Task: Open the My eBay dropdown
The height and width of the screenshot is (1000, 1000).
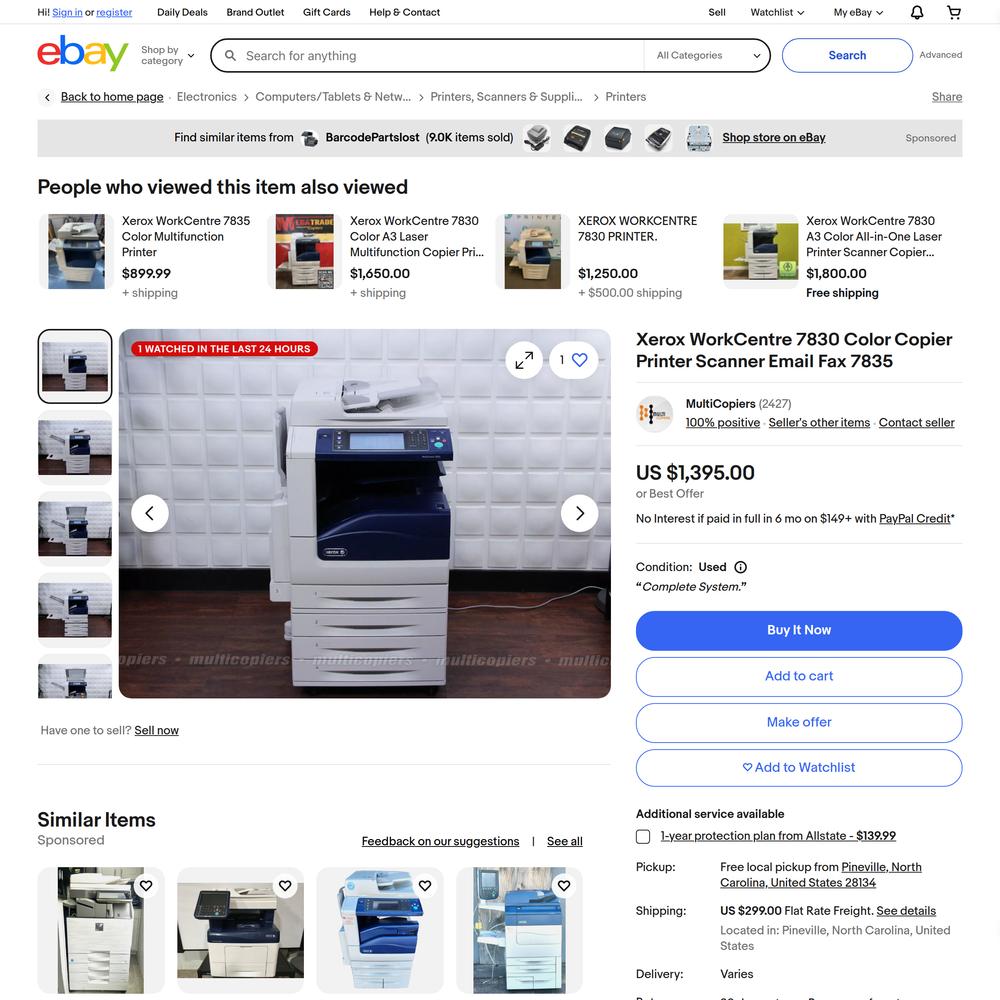Action: (x=858, y=12)
